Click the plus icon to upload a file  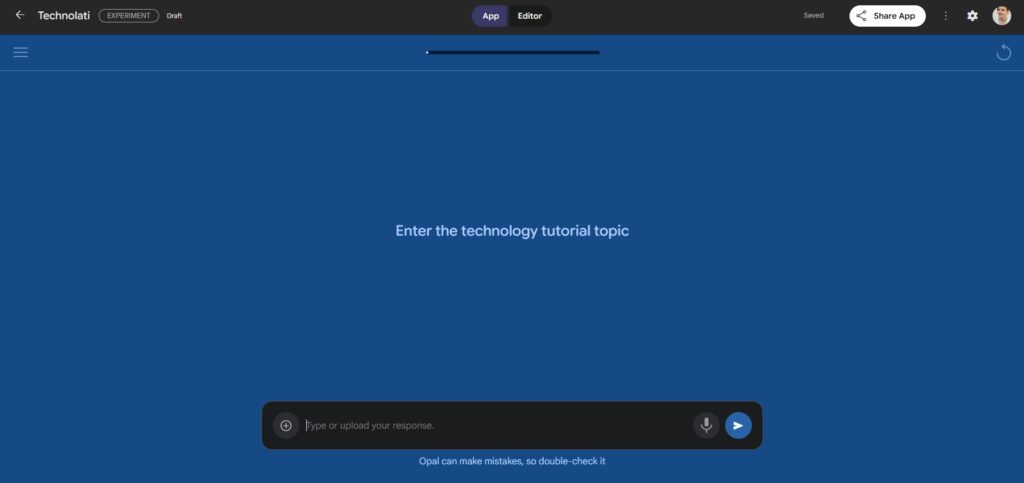click(x=286, y=425)
